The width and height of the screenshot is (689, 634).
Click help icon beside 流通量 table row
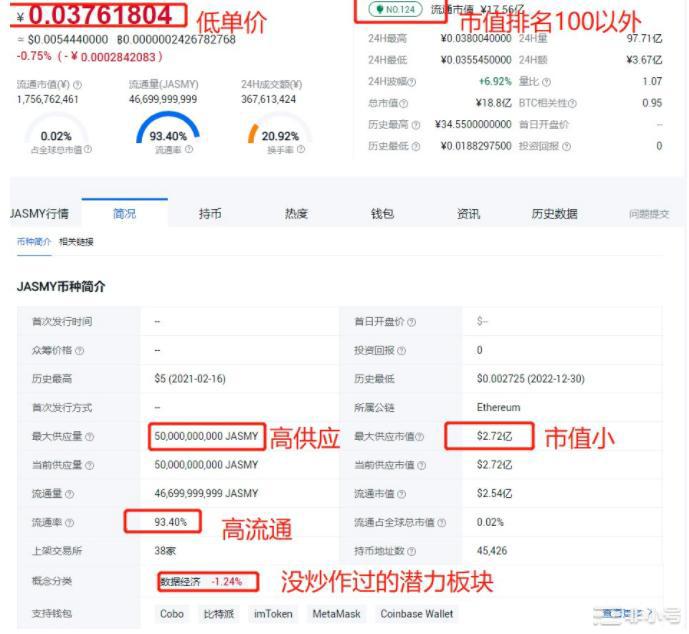click(69, 494)
